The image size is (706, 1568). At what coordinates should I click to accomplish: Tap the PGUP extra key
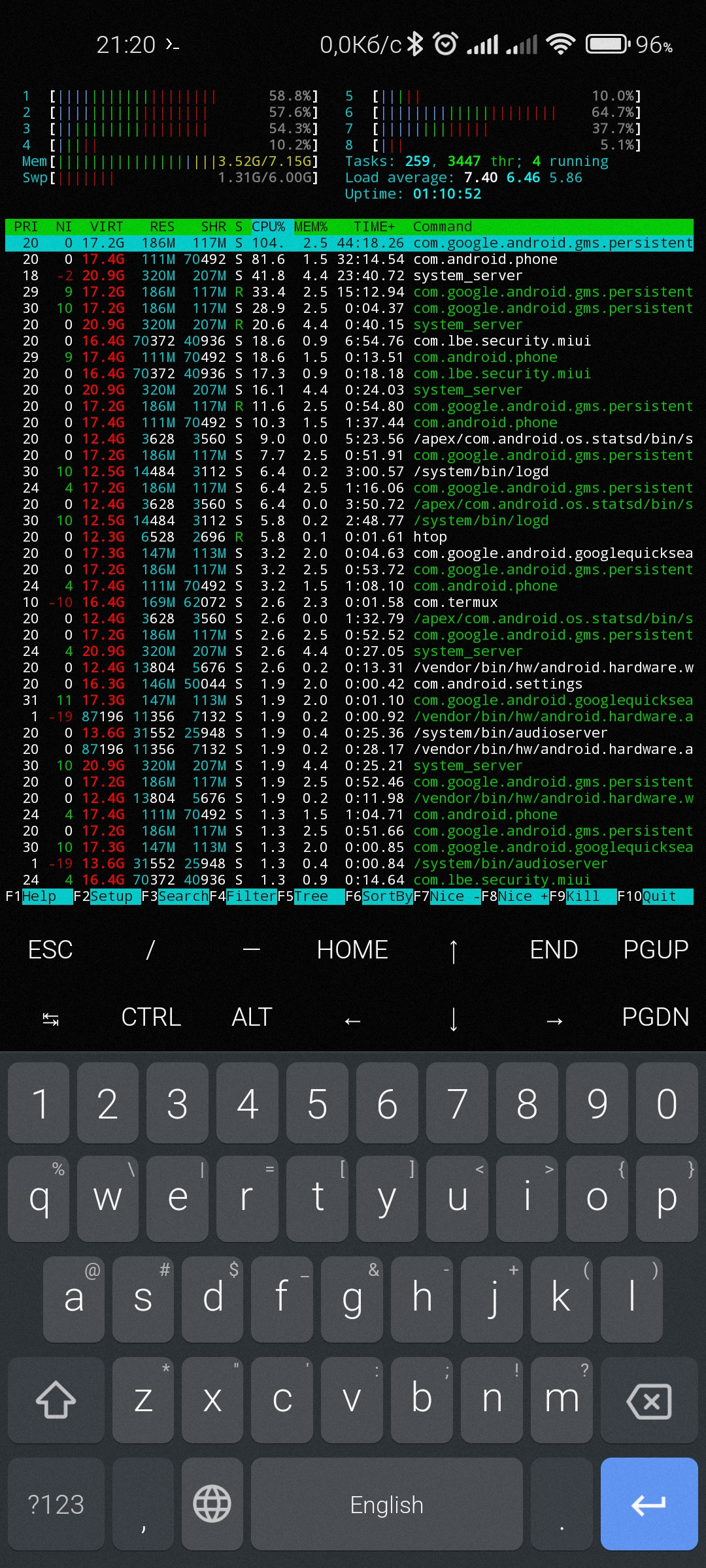point(656,950)
